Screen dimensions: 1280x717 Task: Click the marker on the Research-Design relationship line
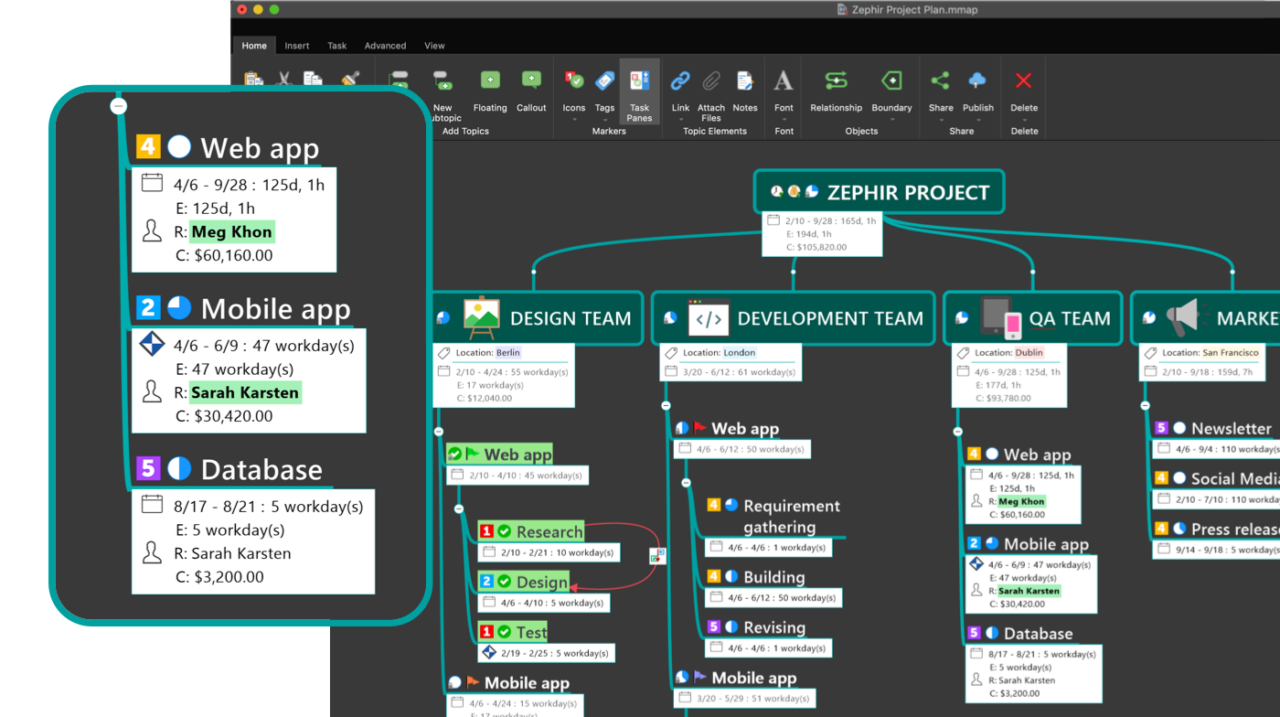(657, 556)
